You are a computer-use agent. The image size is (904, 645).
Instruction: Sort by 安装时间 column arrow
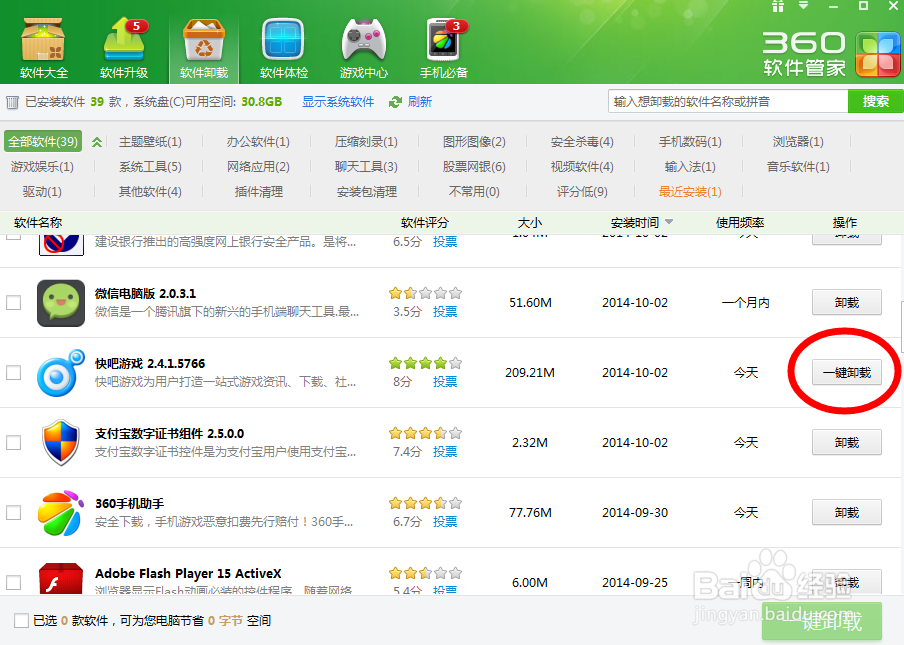pyautogui.click(x=669, y=222)
